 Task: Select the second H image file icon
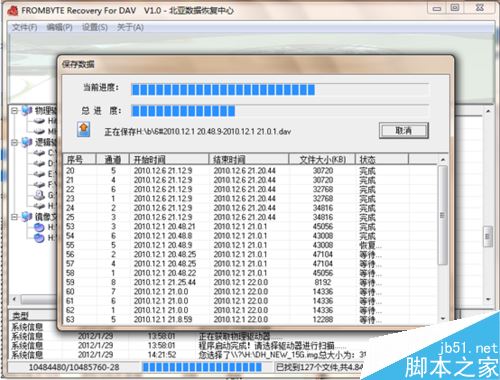[x=39, y=238]
